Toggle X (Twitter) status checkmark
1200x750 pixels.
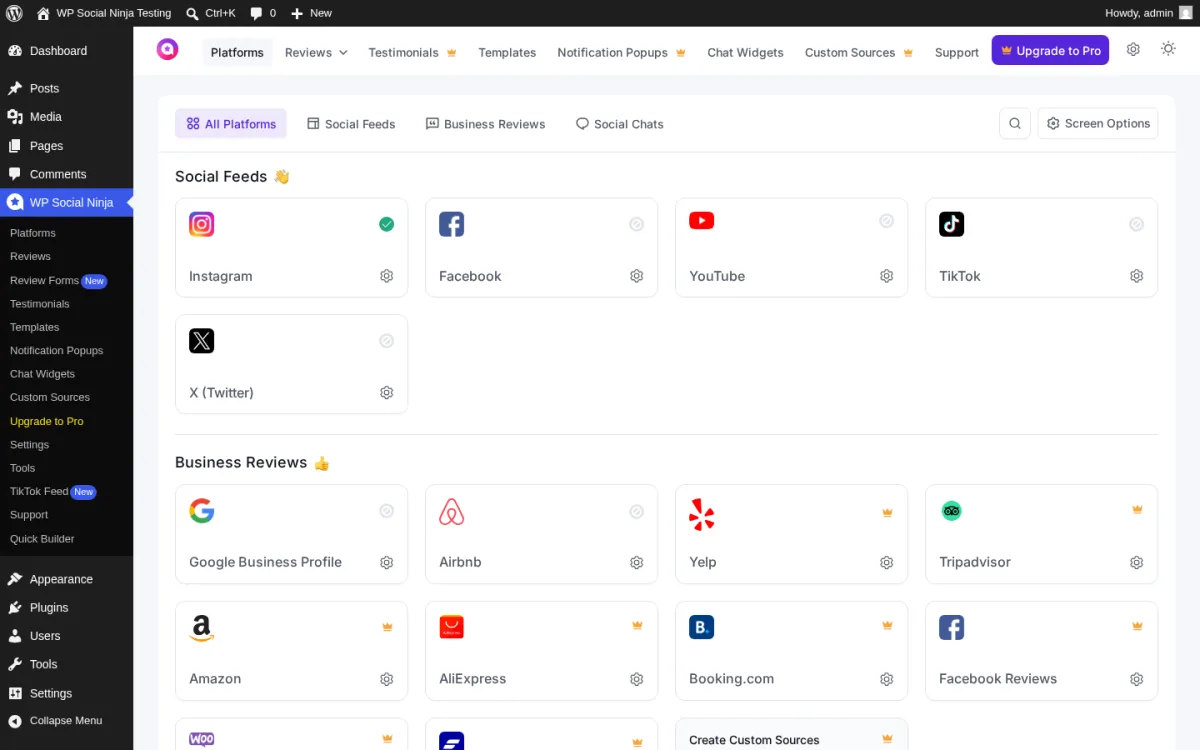click(x=387, y=341)
